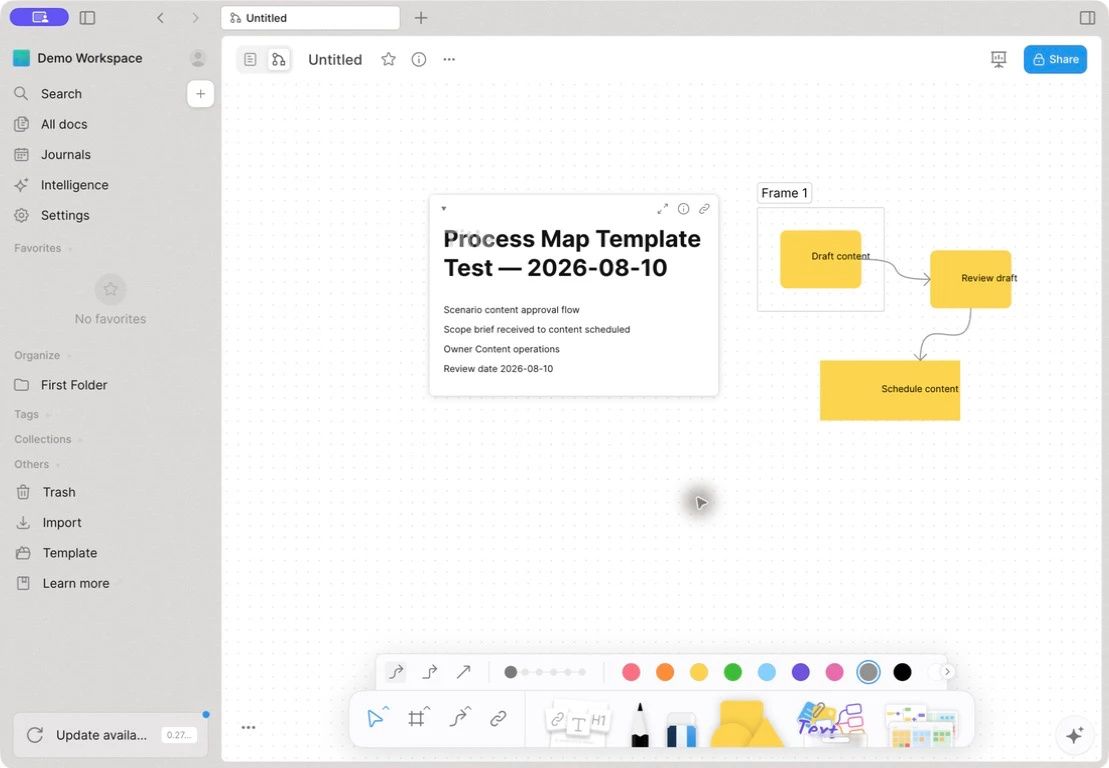
Task: Pick the yellow color swatch
Action: [x=699, y=672]
